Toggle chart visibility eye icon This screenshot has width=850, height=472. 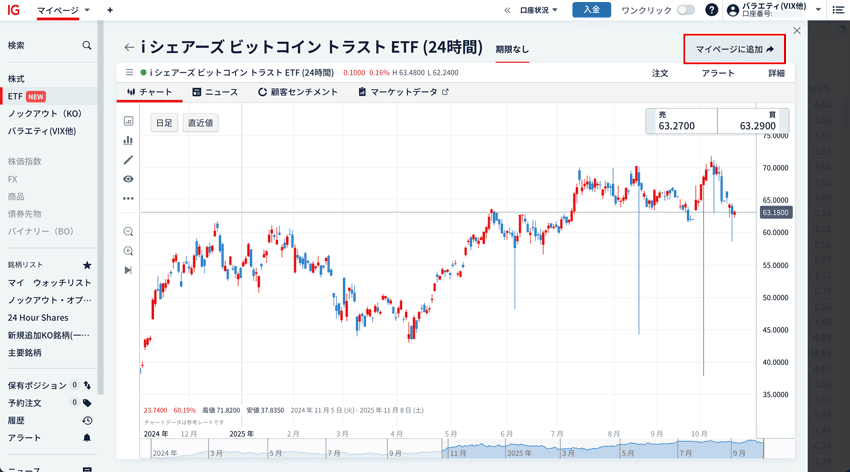coord(128,179)
